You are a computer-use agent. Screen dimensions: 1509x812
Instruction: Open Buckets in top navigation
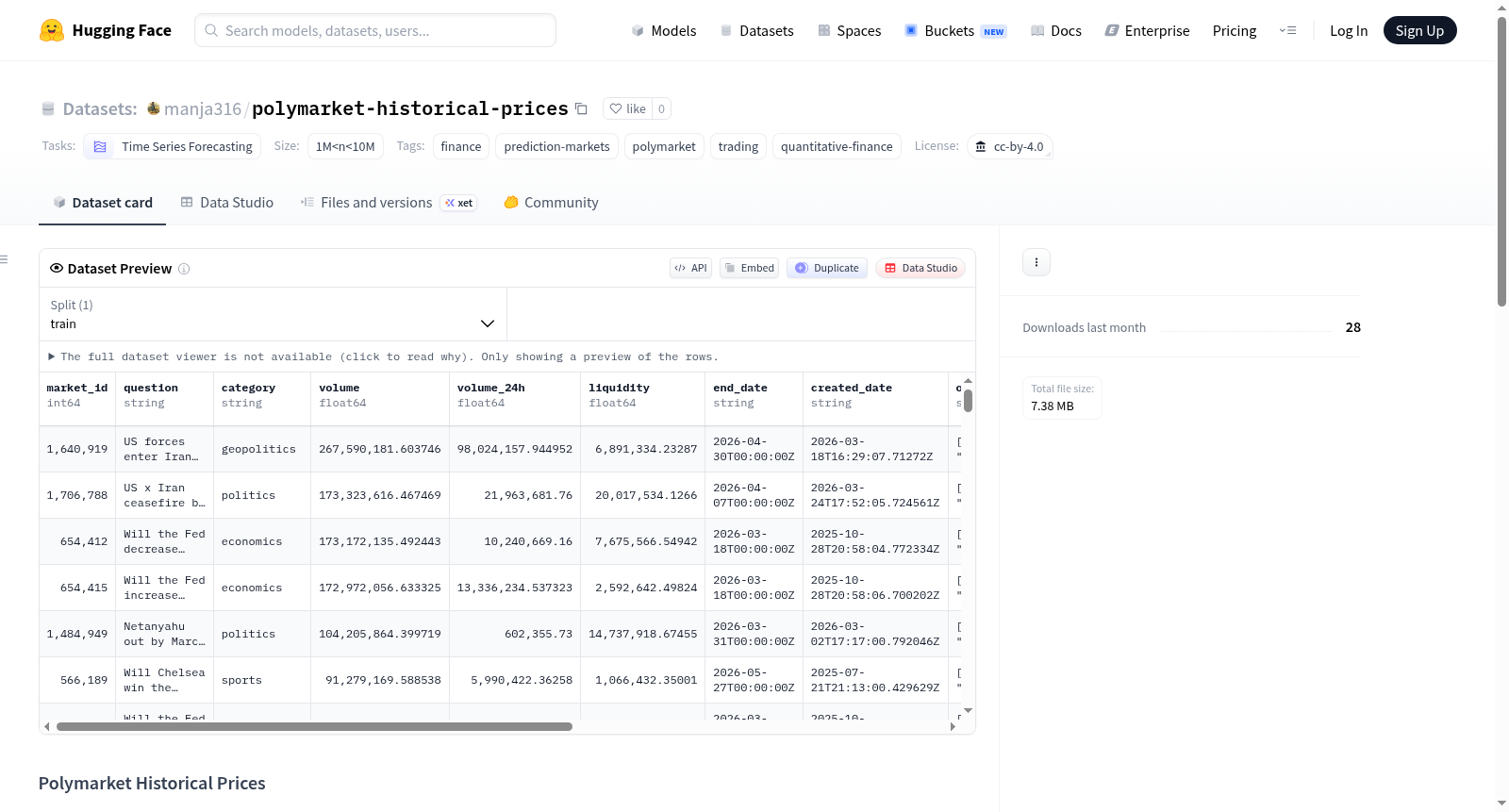[955, 30]
